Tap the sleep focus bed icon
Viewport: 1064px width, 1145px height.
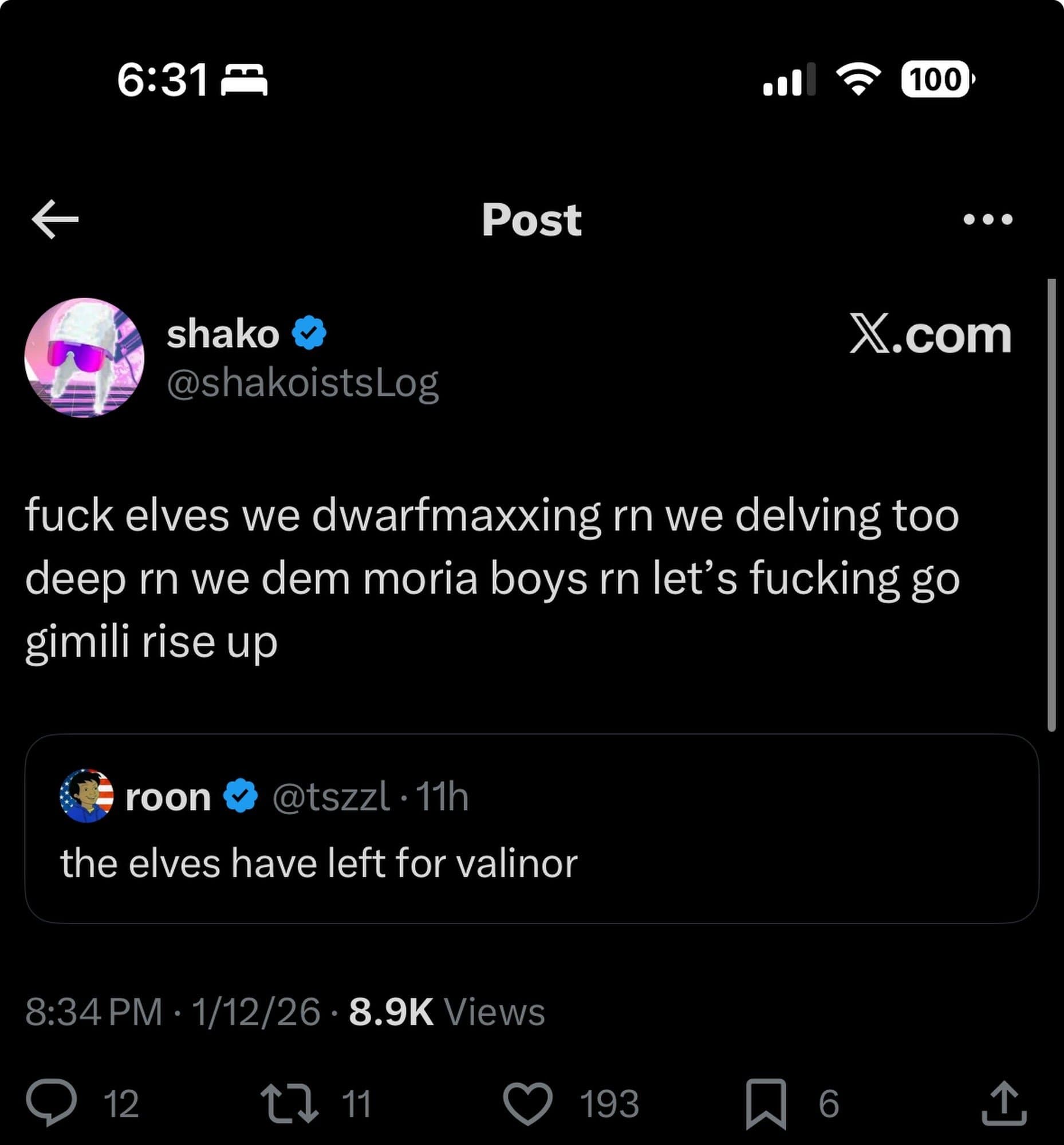coord(244,80)
